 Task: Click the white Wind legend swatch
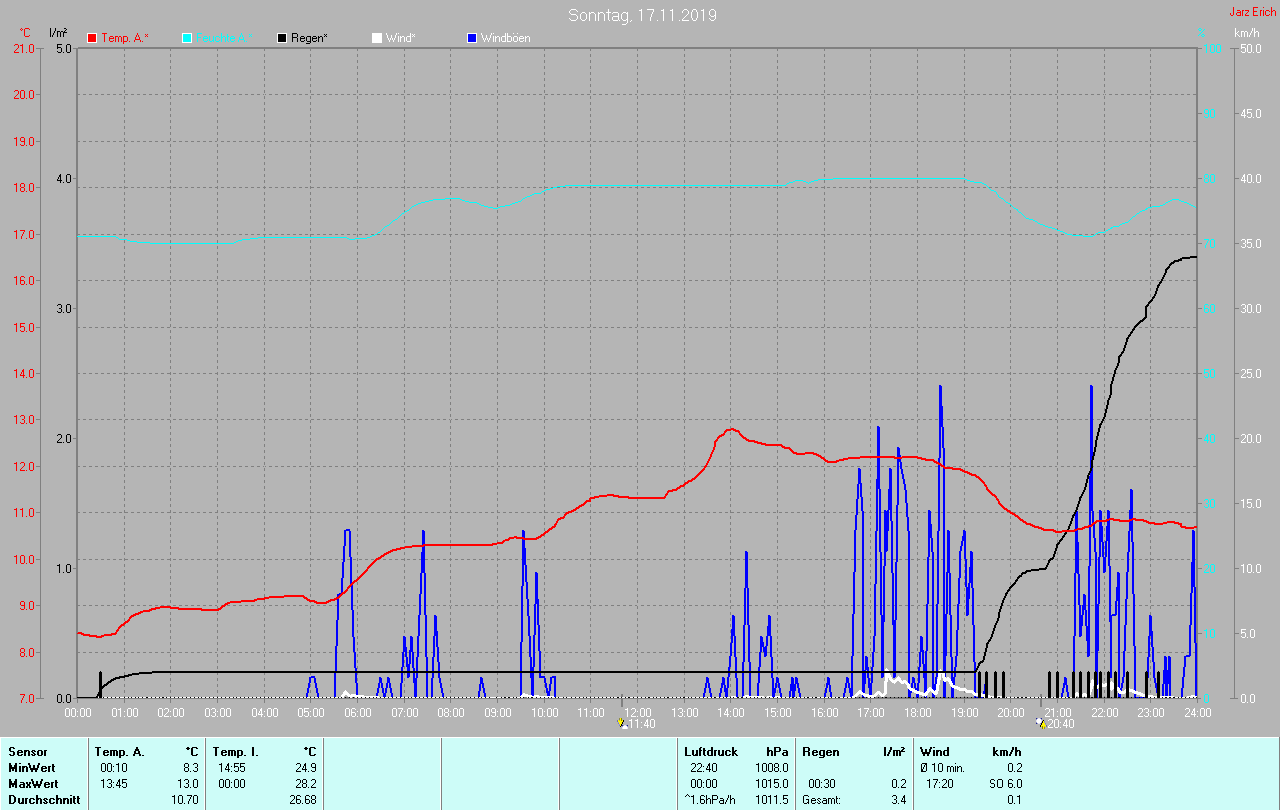377,38
